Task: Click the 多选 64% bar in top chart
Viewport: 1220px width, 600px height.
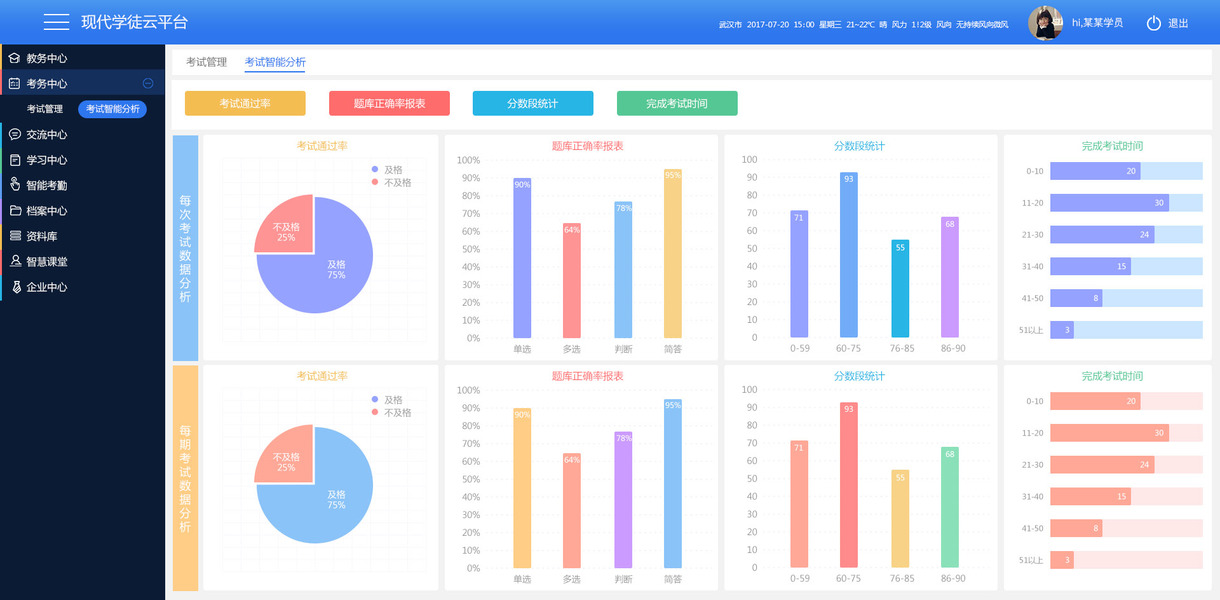Action: click(571, 281)
